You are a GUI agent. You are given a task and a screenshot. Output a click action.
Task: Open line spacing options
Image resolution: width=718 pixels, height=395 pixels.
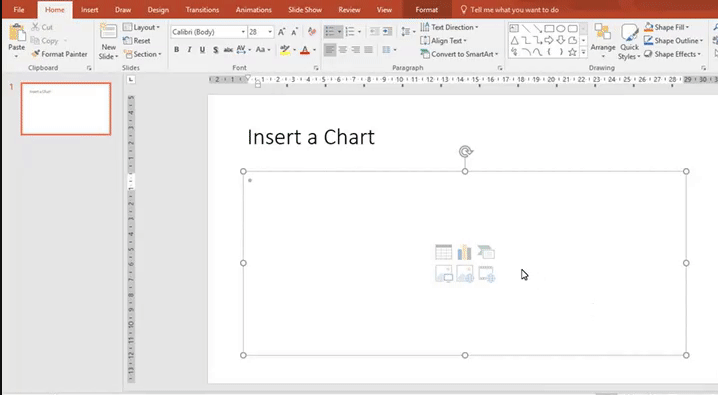(408, 32)
